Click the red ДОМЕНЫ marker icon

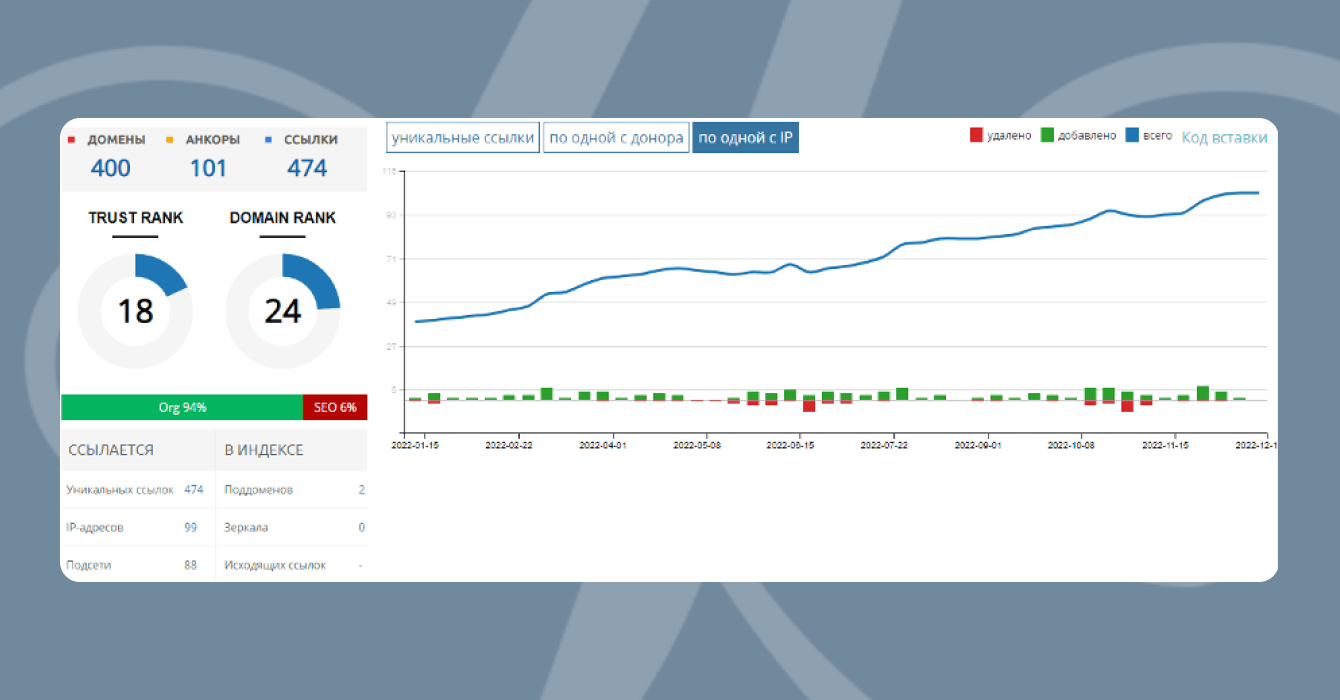(71, 140)
